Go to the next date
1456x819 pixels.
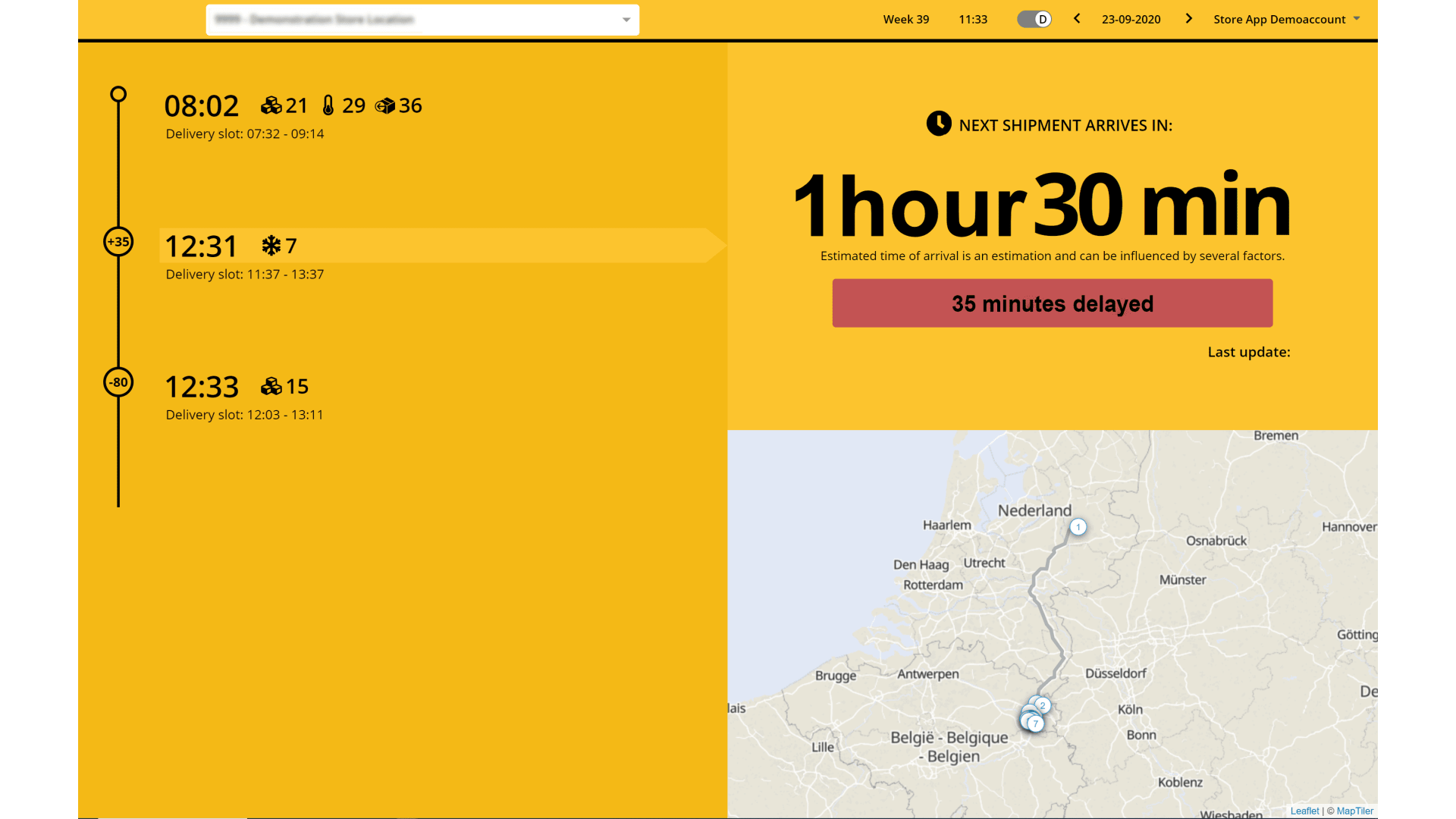(1188, 19)
